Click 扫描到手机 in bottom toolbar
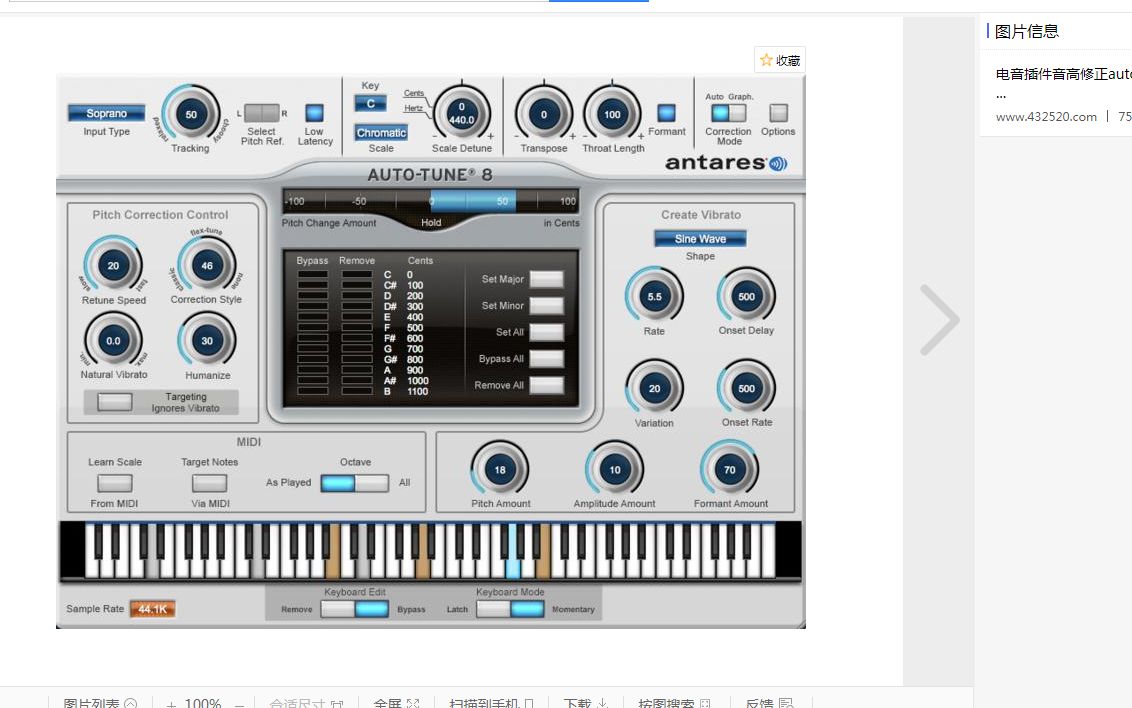1132x708 pixels. click(491, 703)
